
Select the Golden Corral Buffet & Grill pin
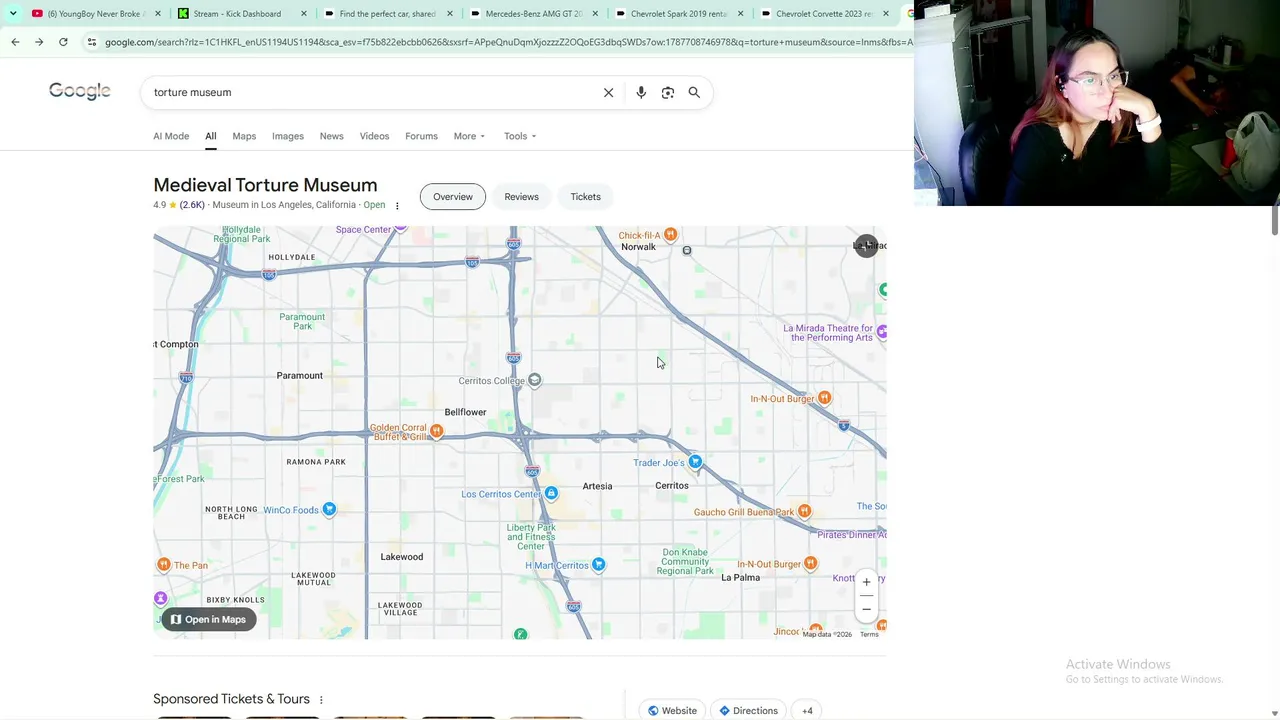(436, 432)
